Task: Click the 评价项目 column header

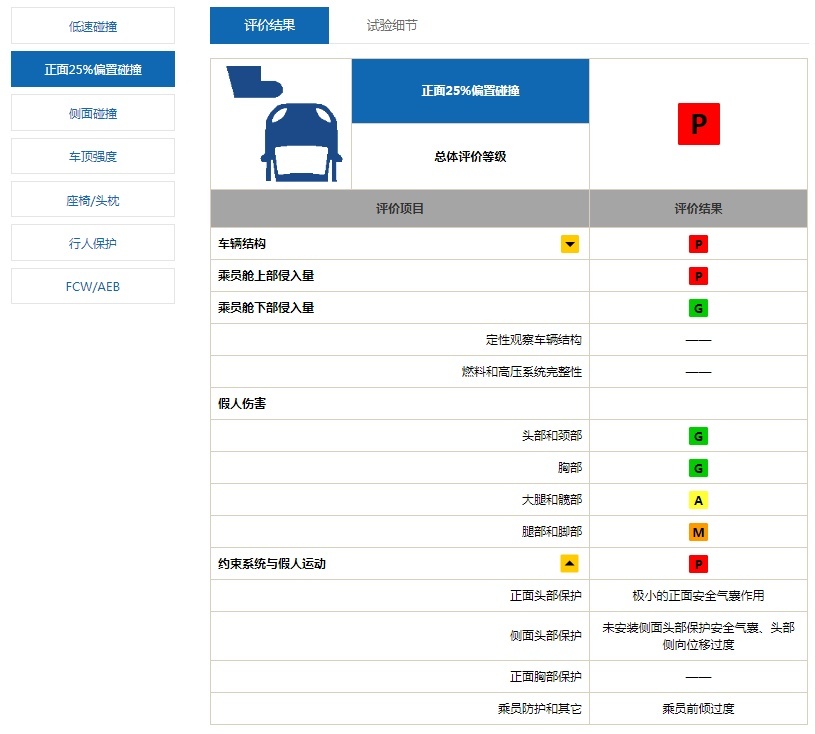Action: pos(400,208)
